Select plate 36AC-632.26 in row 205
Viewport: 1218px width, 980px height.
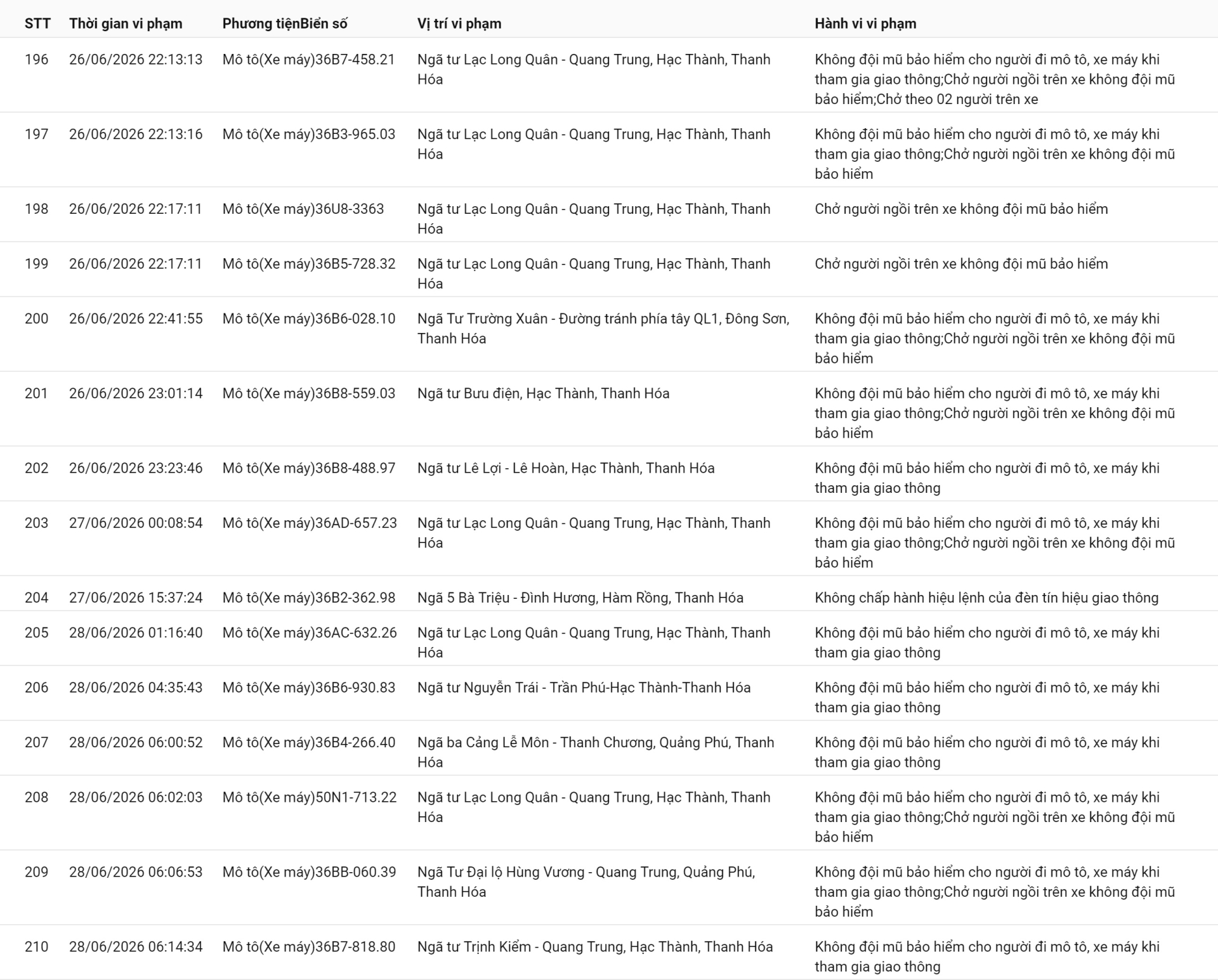click(x=356, y=633)
